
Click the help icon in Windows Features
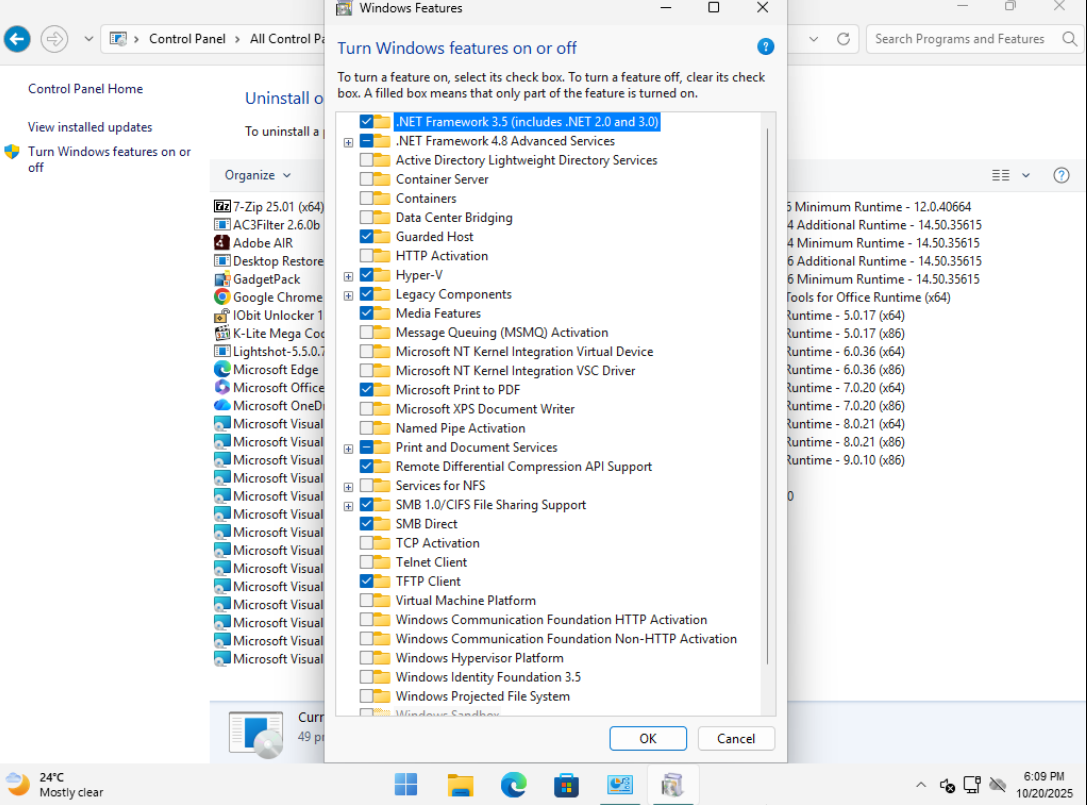tap(765, 47)
